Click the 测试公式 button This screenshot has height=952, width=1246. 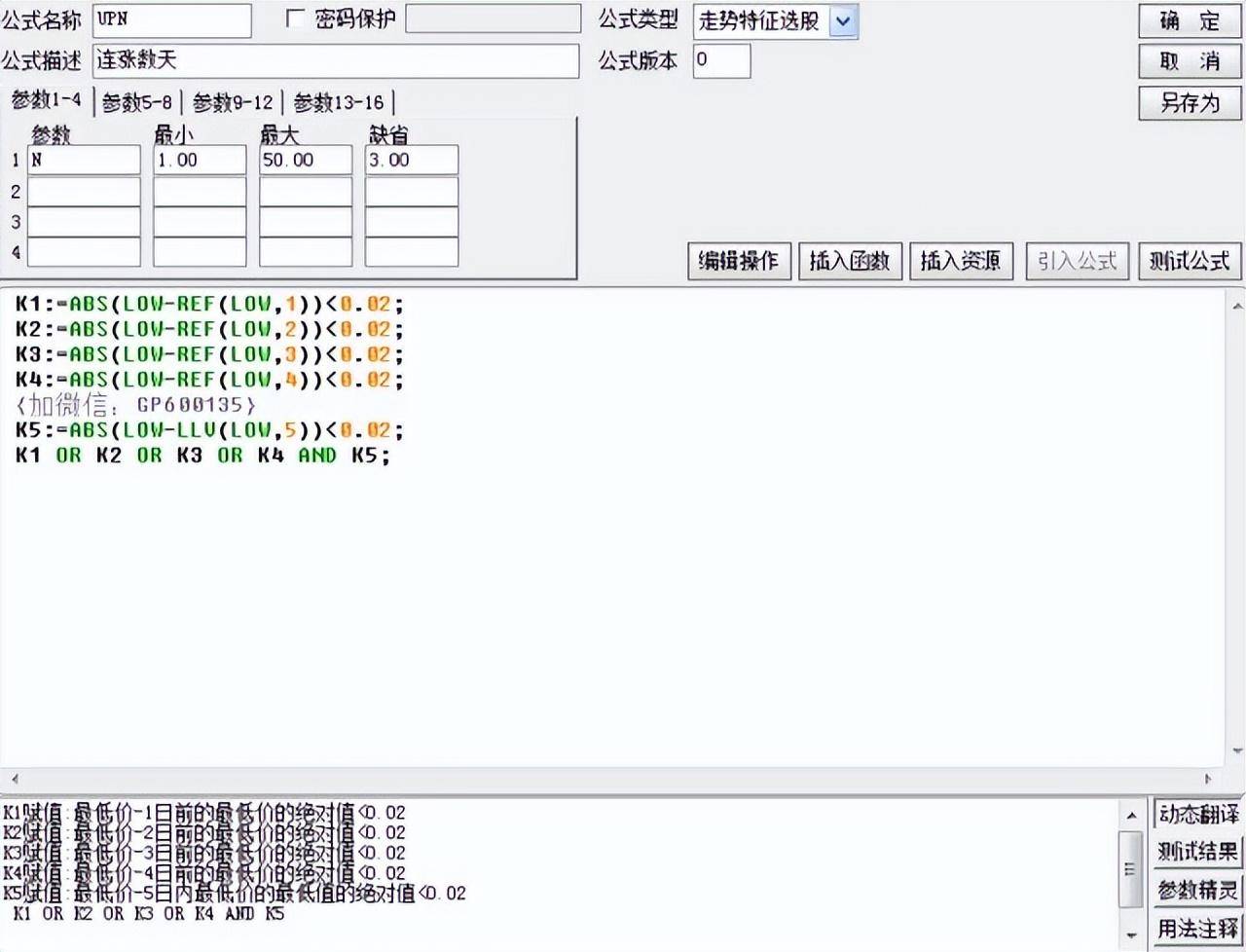pyautogui.click(x=1190, y=261)
